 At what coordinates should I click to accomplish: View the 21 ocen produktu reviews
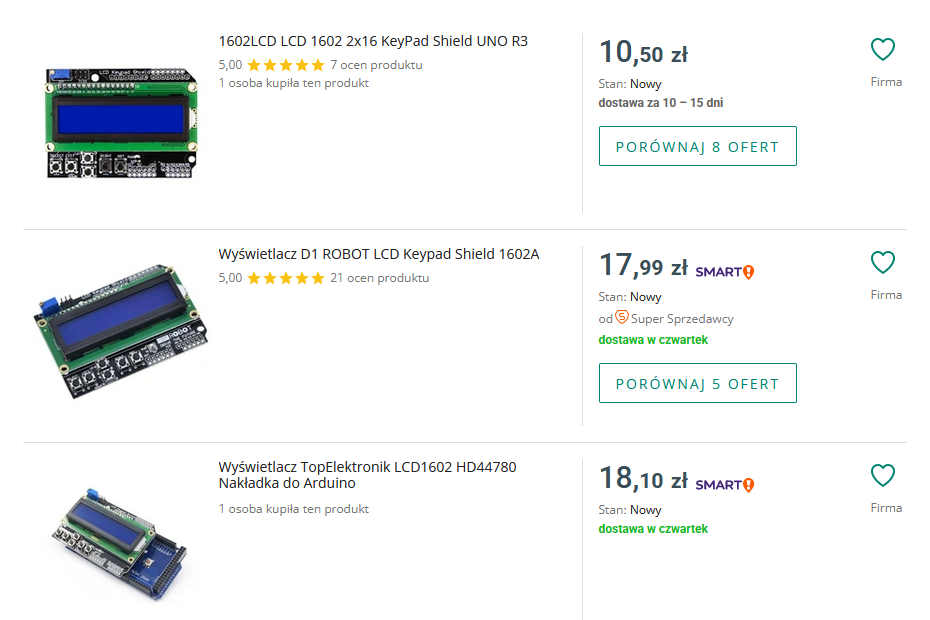[x=379, y=278]
